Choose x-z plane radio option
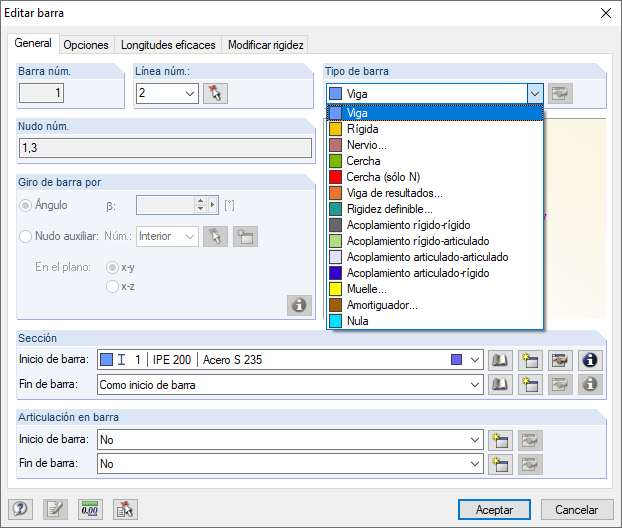 (x=112, y=286)
